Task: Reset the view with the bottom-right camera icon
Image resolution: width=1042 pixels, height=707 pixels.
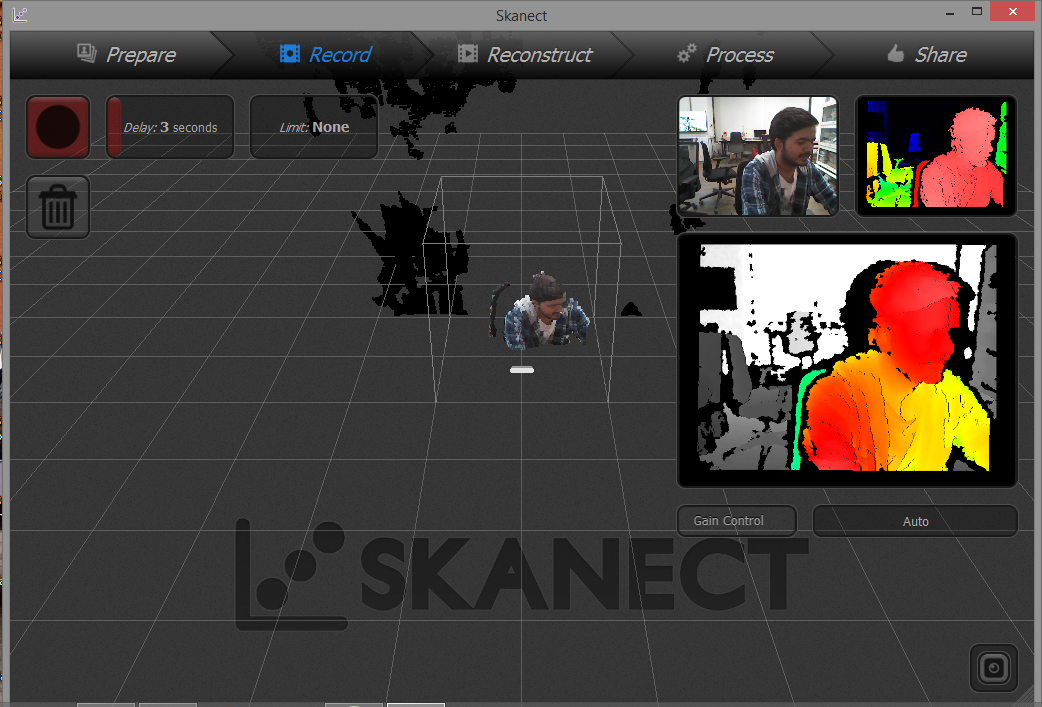Action: 993,668
